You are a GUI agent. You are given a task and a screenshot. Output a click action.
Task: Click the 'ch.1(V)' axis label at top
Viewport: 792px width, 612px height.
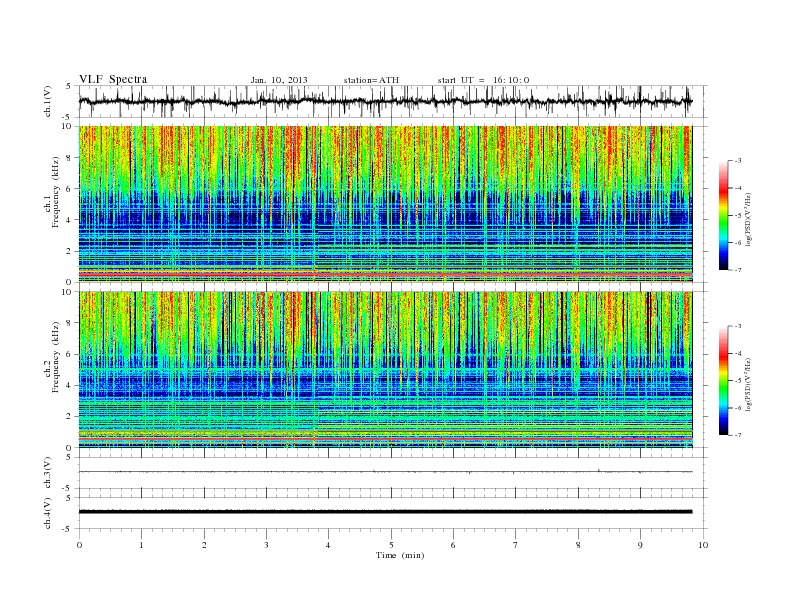pos(48,101)
